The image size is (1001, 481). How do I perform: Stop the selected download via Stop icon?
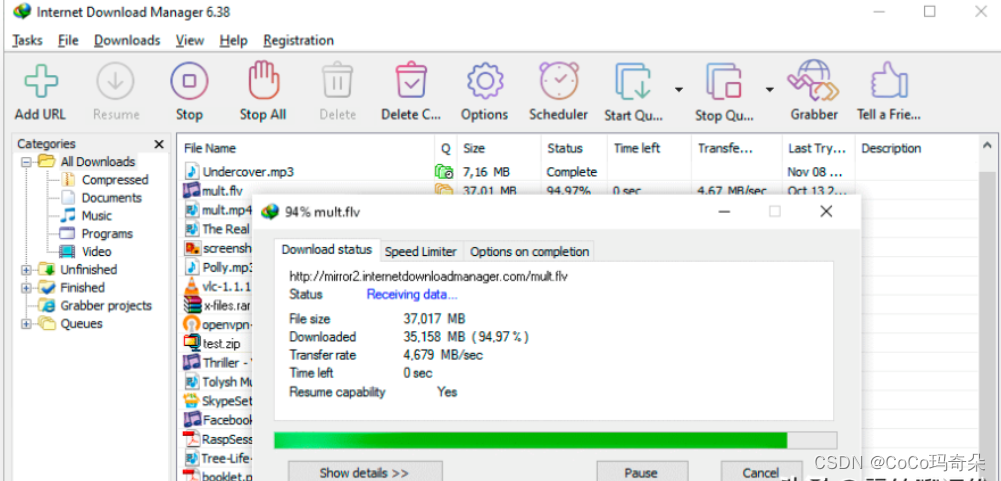coord(190,81)
